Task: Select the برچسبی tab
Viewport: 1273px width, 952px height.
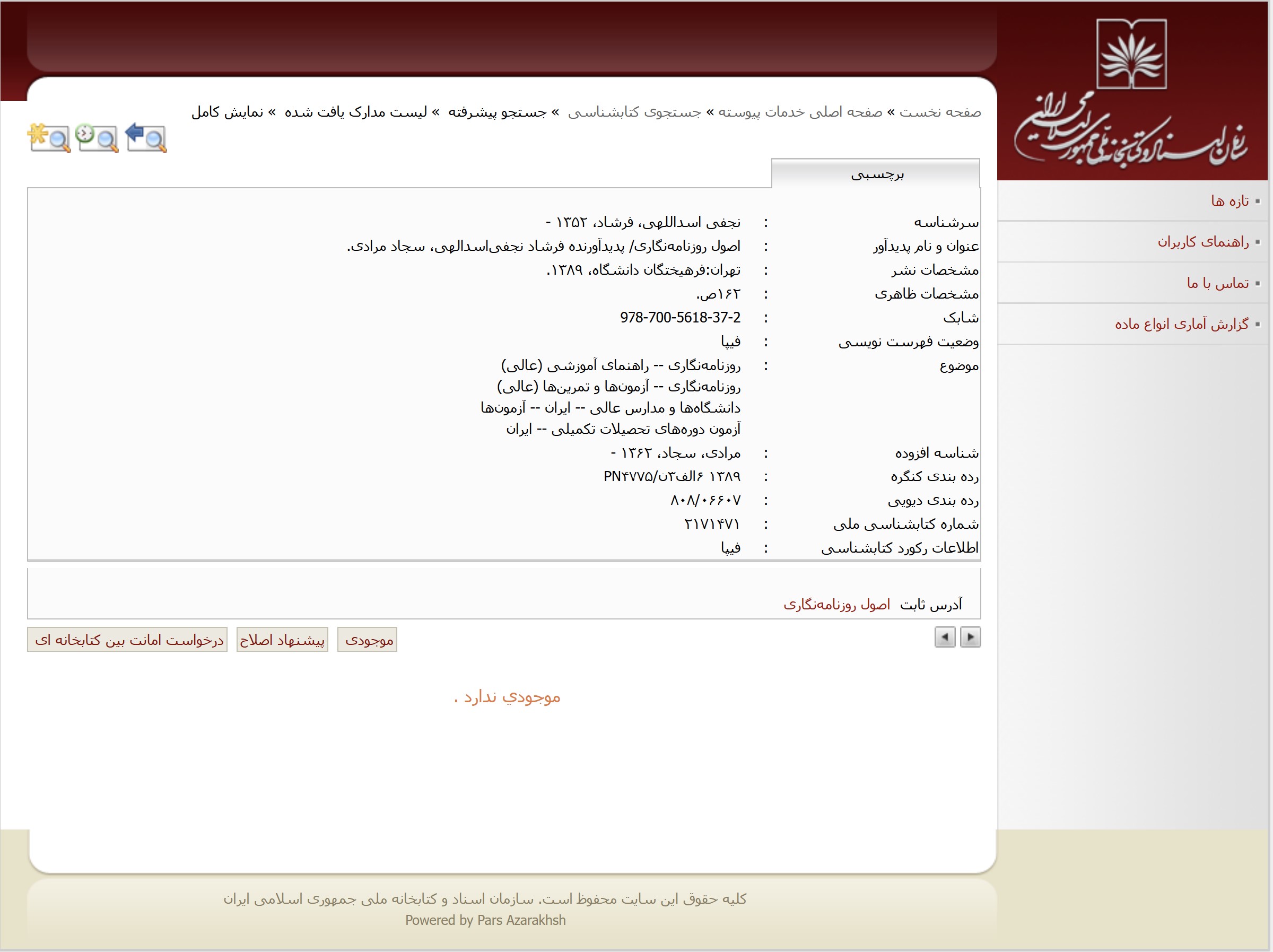Action: pos(876,174)
